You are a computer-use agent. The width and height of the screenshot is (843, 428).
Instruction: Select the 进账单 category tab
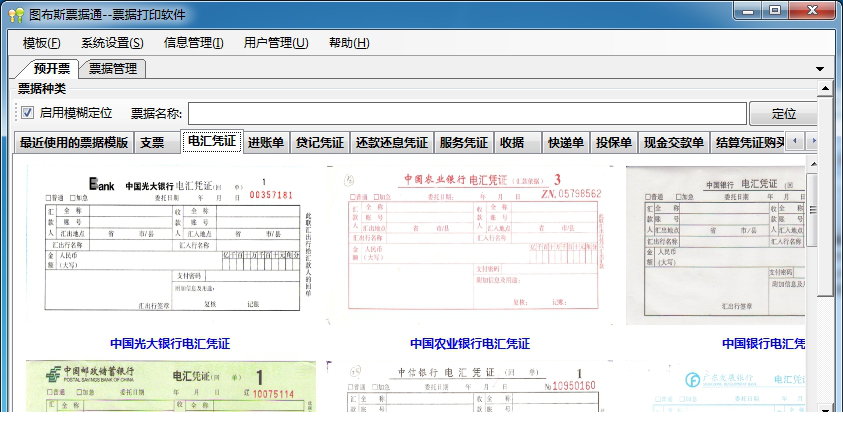click(x=266, y=142)
